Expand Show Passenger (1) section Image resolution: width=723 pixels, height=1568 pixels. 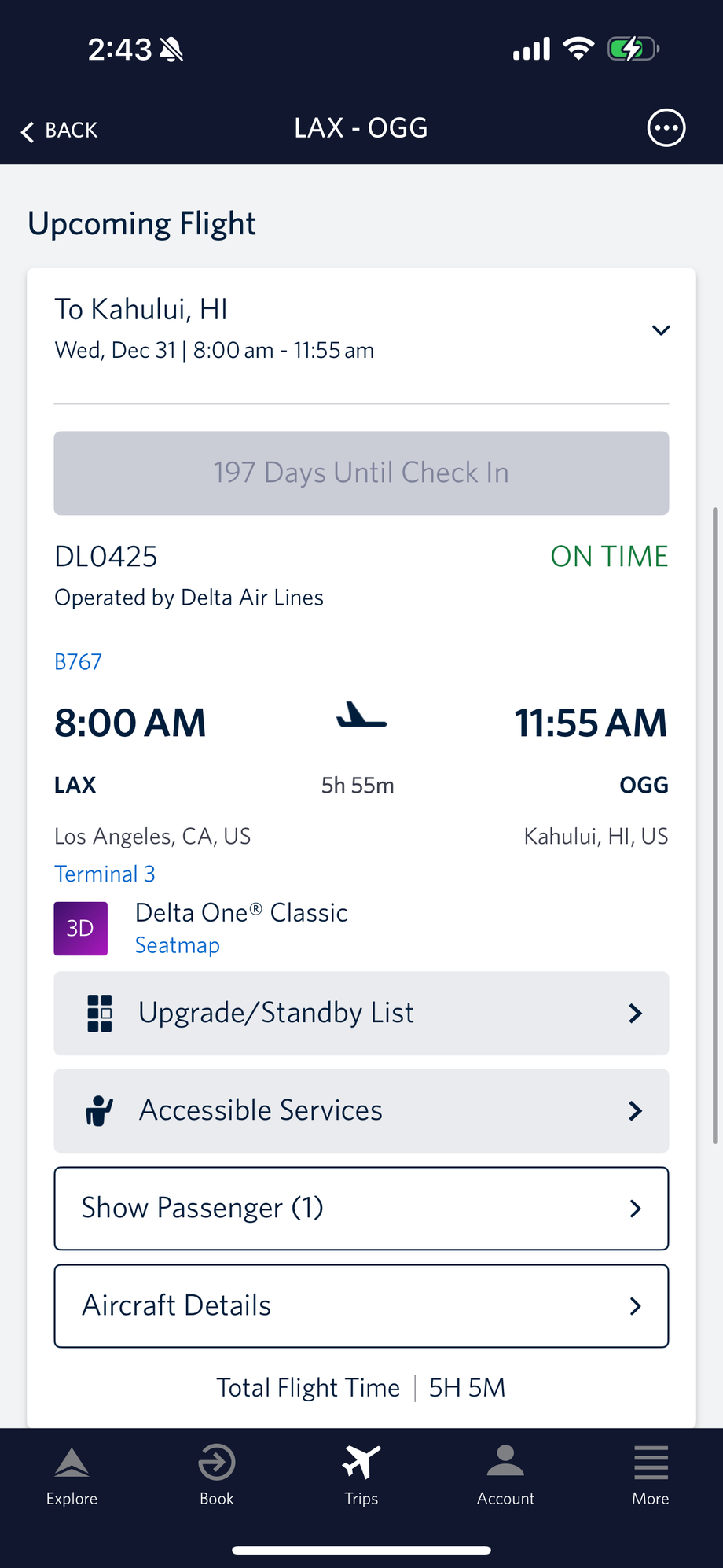coord(361,1208)
